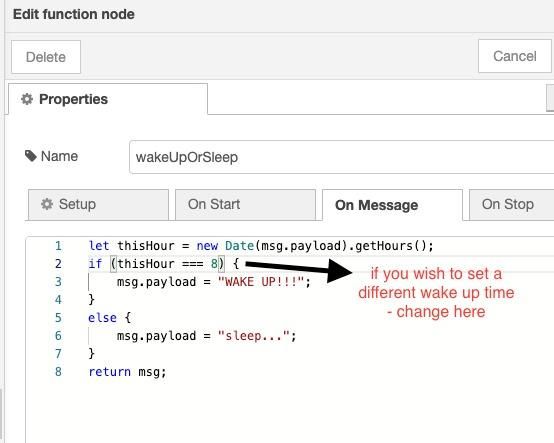Click the gear icon on Setup tab

tap(47, 204)
